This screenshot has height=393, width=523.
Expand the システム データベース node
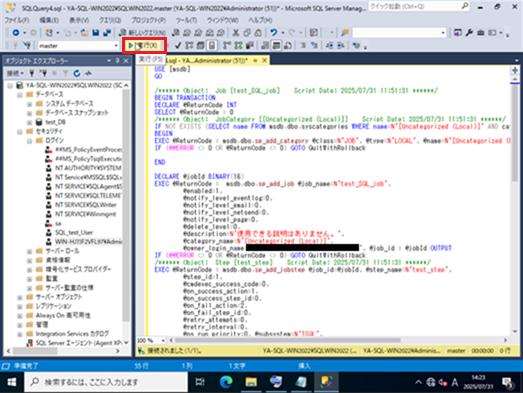tap(29, 104)
